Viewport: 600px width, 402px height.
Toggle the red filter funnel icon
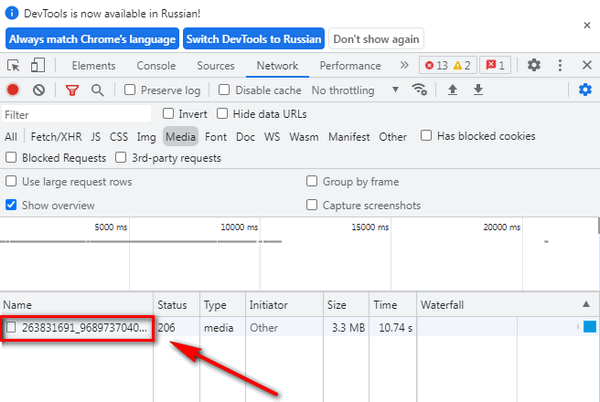tap(72, 90)
